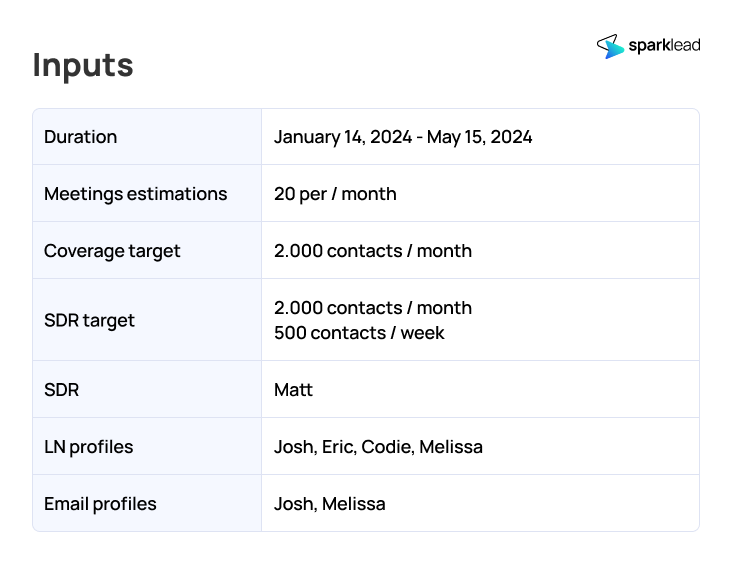Click the LN profiles label
The width and height of the screenshot is (733, 566).
pos(89,447)
